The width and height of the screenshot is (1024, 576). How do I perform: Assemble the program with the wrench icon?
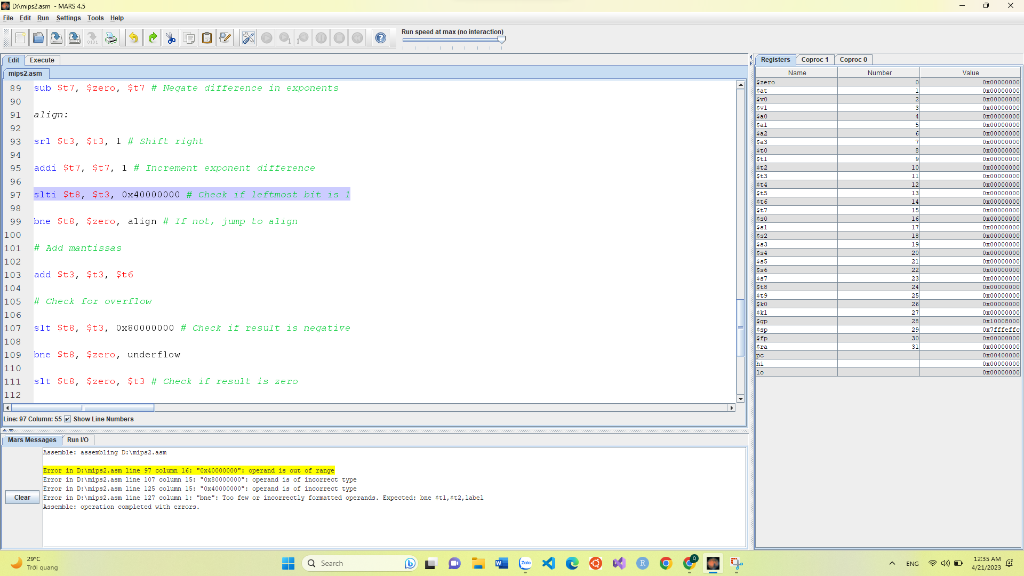click(248, 38)
